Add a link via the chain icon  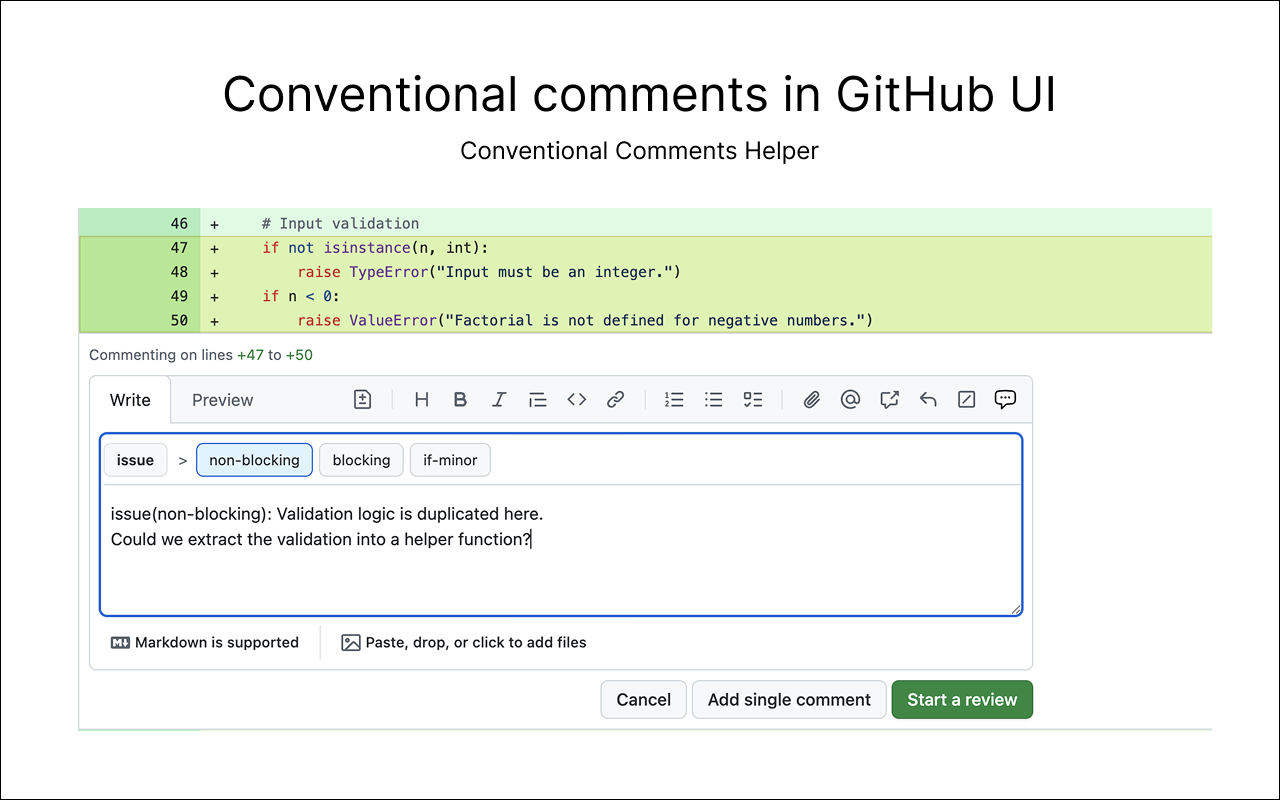[x=616, y=400]
